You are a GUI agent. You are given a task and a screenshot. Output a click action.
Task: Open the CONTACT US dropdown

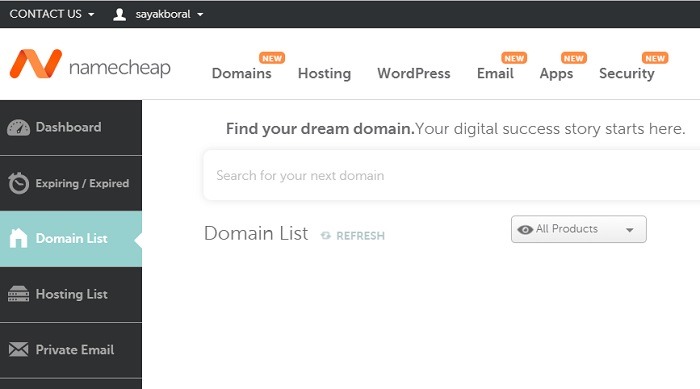pos(52,14)
